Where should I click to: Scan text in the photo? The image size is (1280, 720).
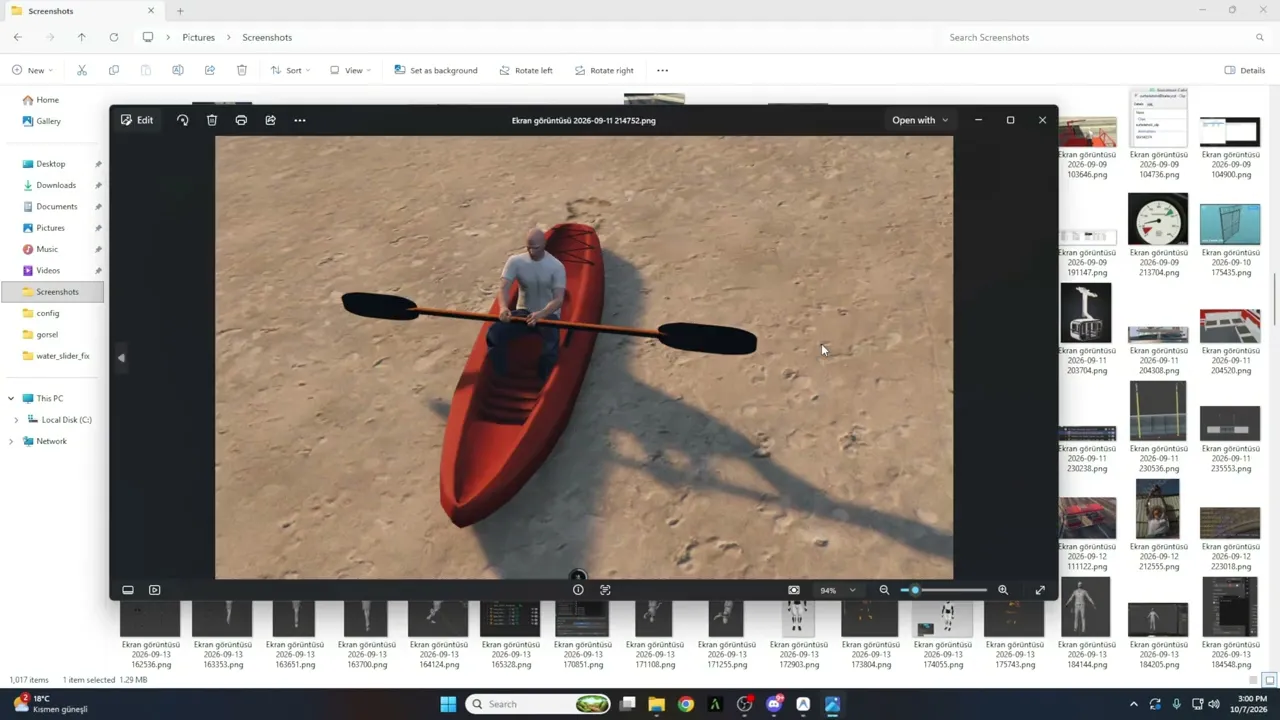(605, 590)
